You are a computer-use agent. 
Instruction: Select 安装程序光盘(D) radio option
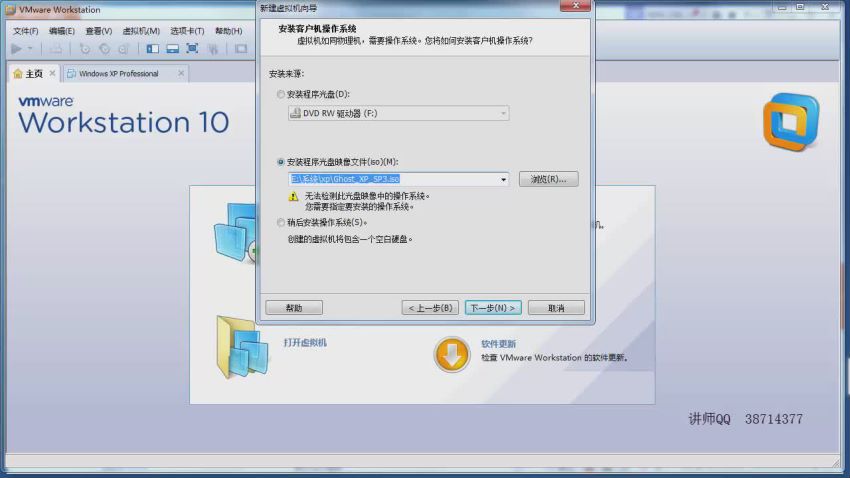click(x=280, y=94)
